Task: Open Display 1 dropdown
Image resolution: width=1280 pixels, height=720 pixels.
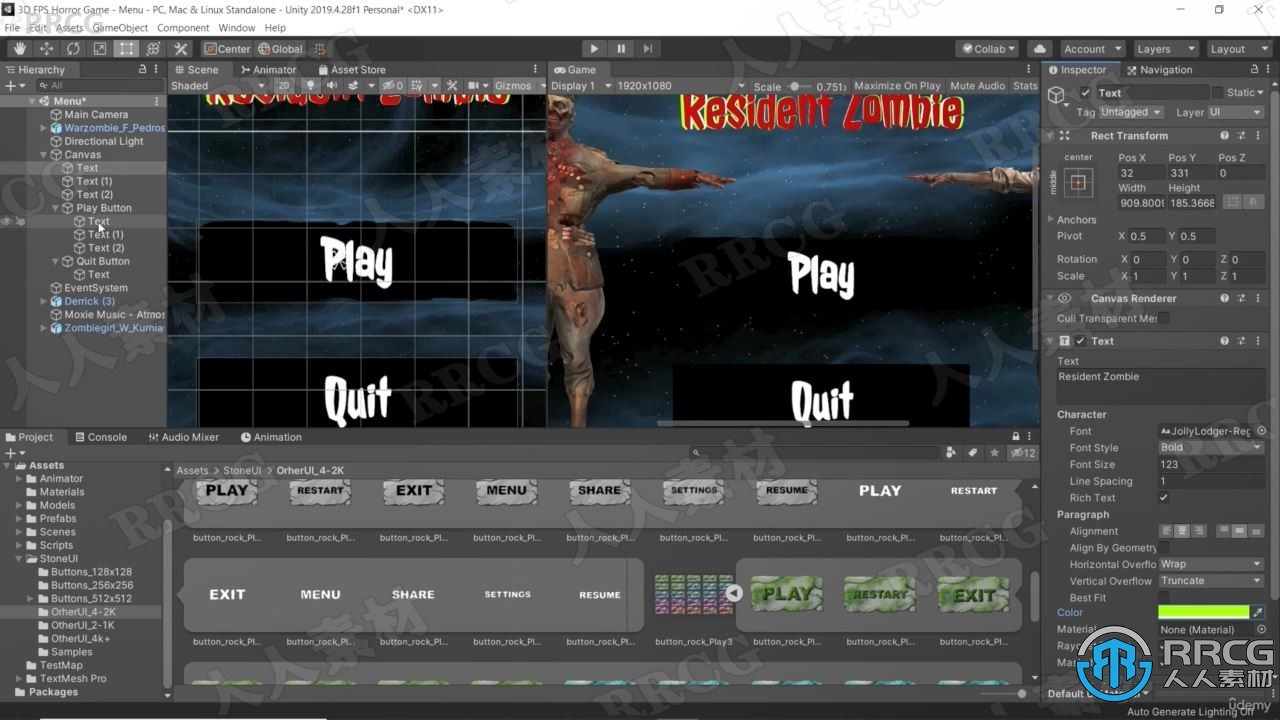Action: (x=580, y=86)
